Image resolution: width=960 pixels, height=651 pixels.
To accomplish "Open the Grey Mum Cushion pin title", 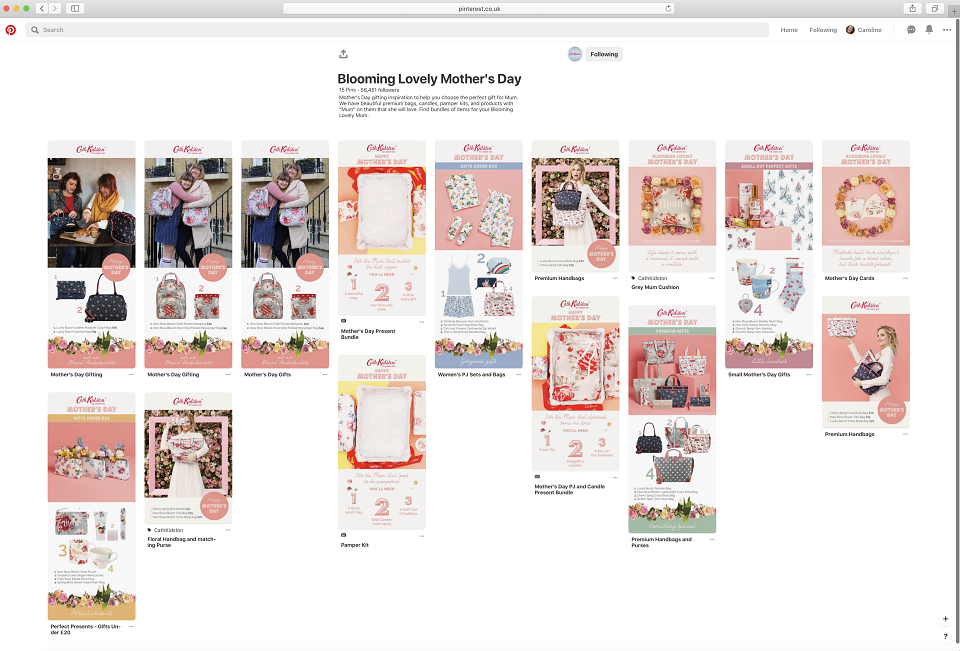I will point(655,287).
